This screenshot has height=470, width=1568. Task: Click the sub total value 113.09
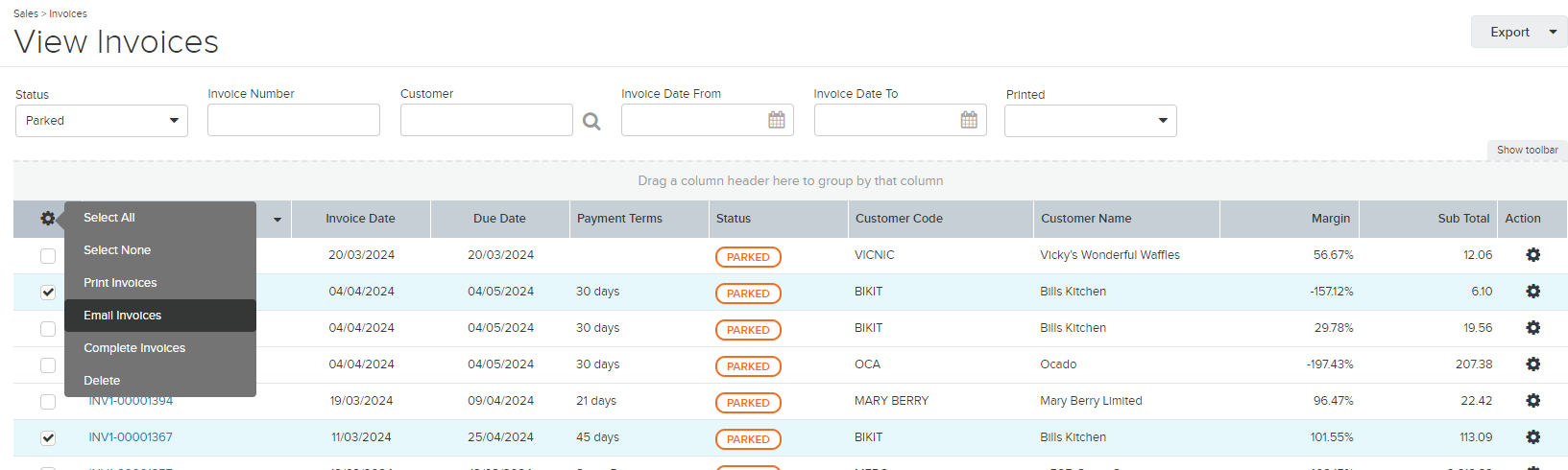click(x=1476, y=437)
